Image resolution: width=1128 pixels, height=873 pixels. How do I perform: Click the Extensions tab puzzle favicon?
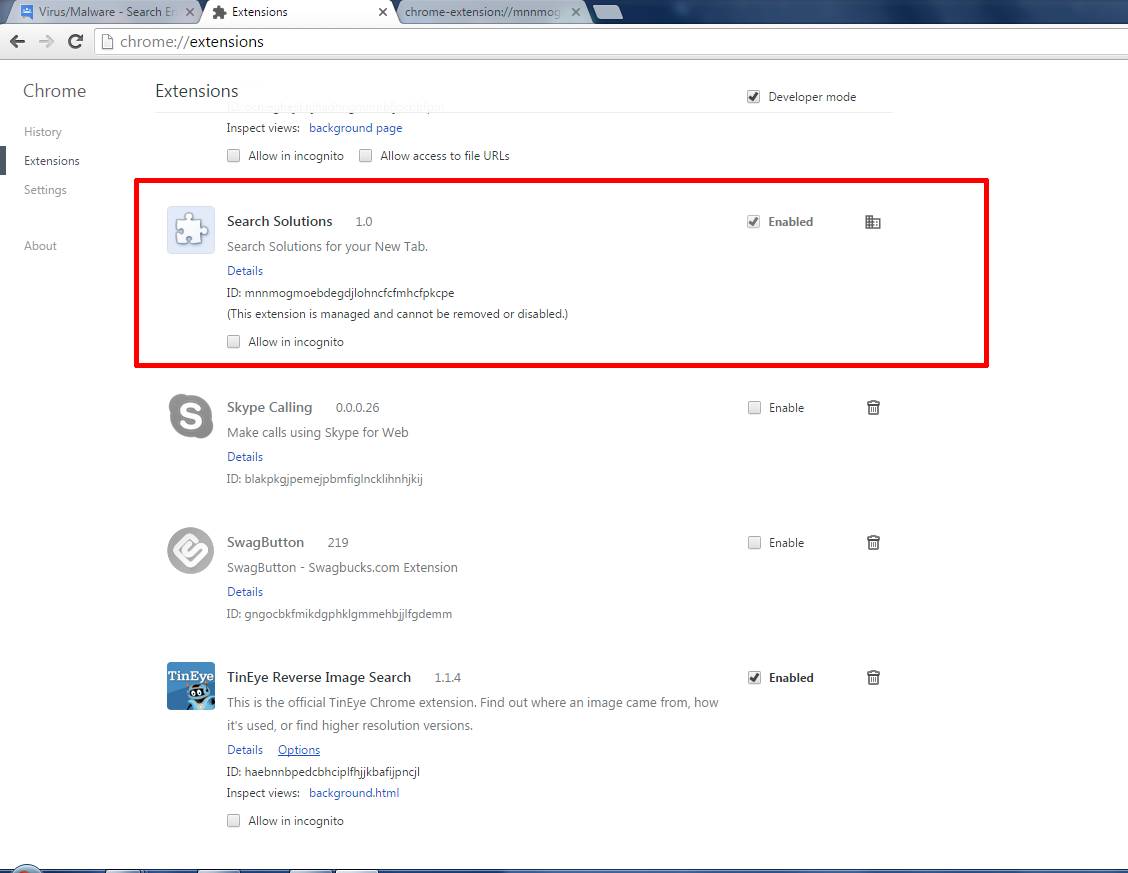click(x=219, y=12)
